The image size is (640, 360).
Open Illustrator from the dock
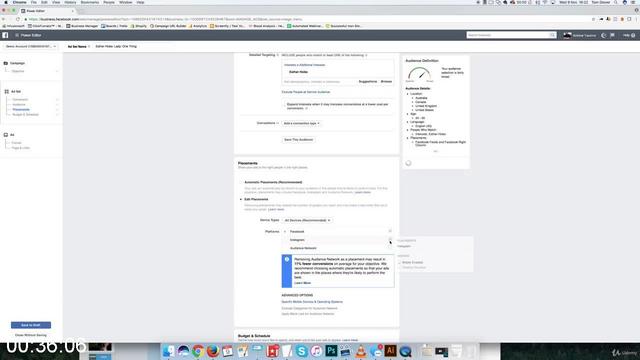[x=390, y=351]
